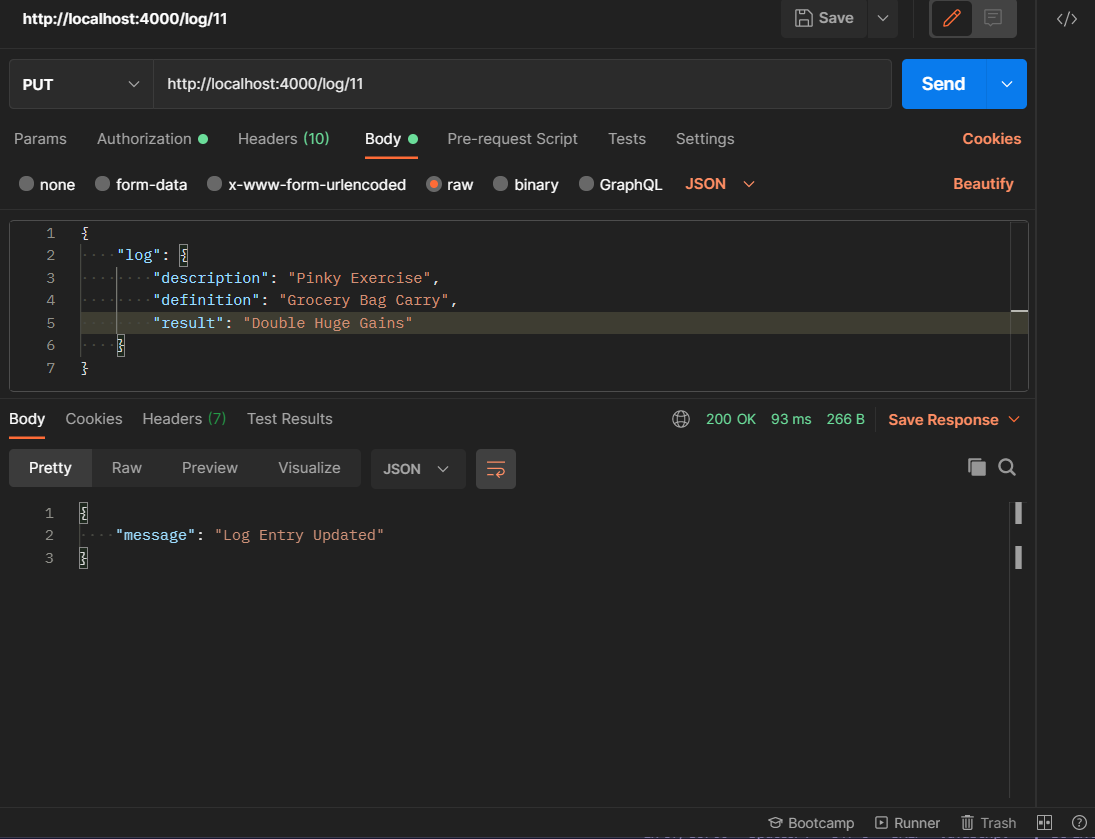The height and width of the screenshot is (839, 1095).
Task: Send the PUT request
Action: click(x=943, y=84)
